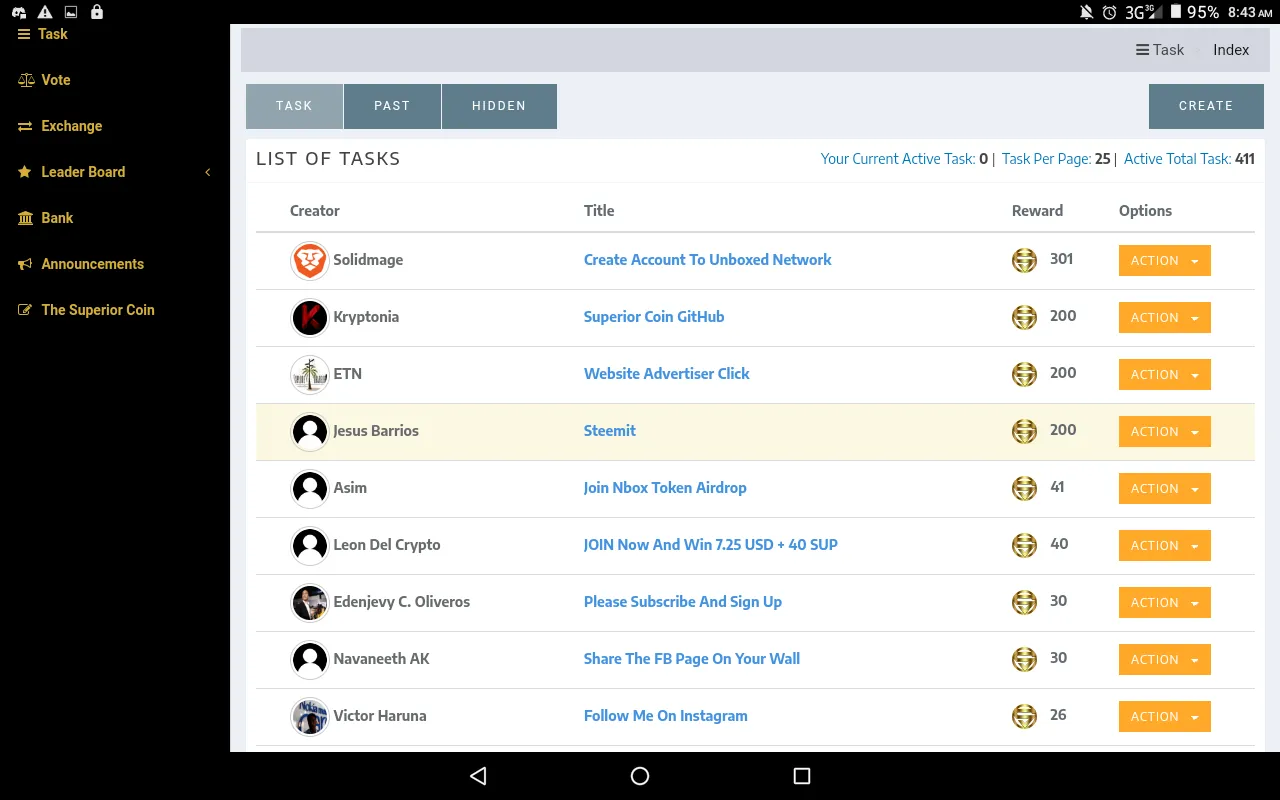Tap the warning triangle status bar icon
Viewport: 1280px width, 800px height.
click(45, 12)
